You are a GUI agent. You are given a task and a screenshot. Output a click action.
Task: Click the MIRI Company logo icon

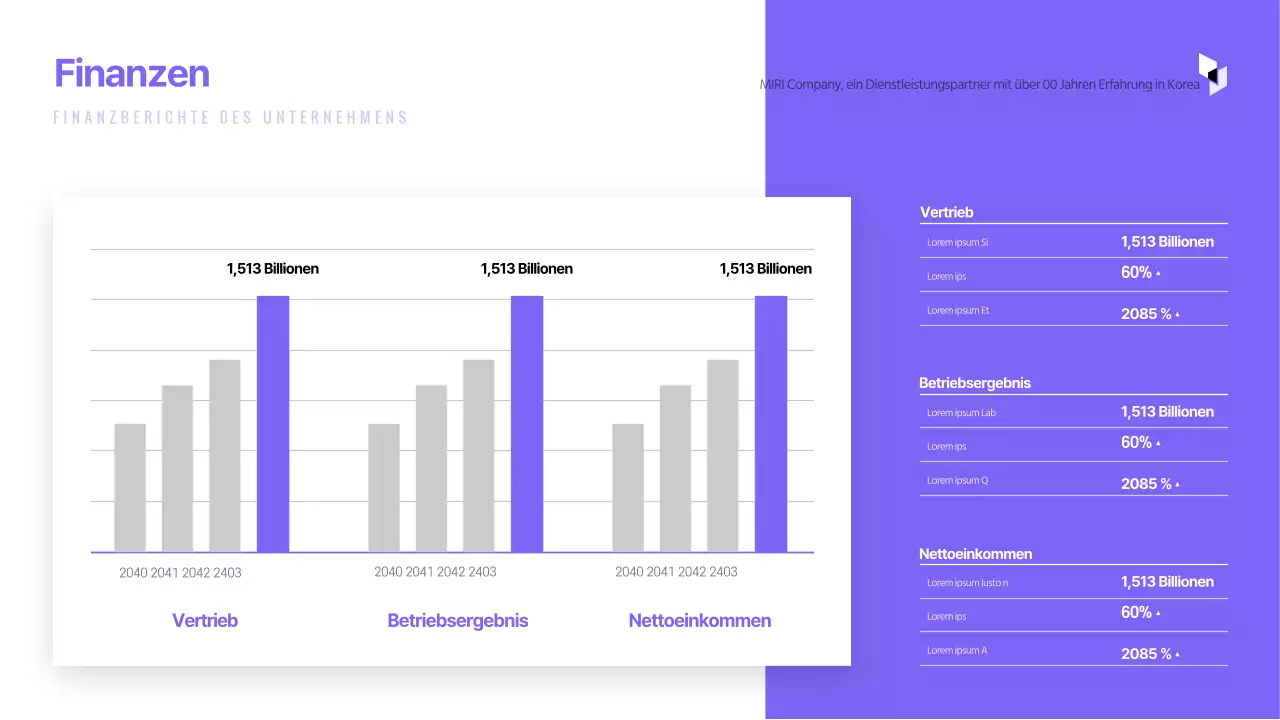coord(1212,75)
